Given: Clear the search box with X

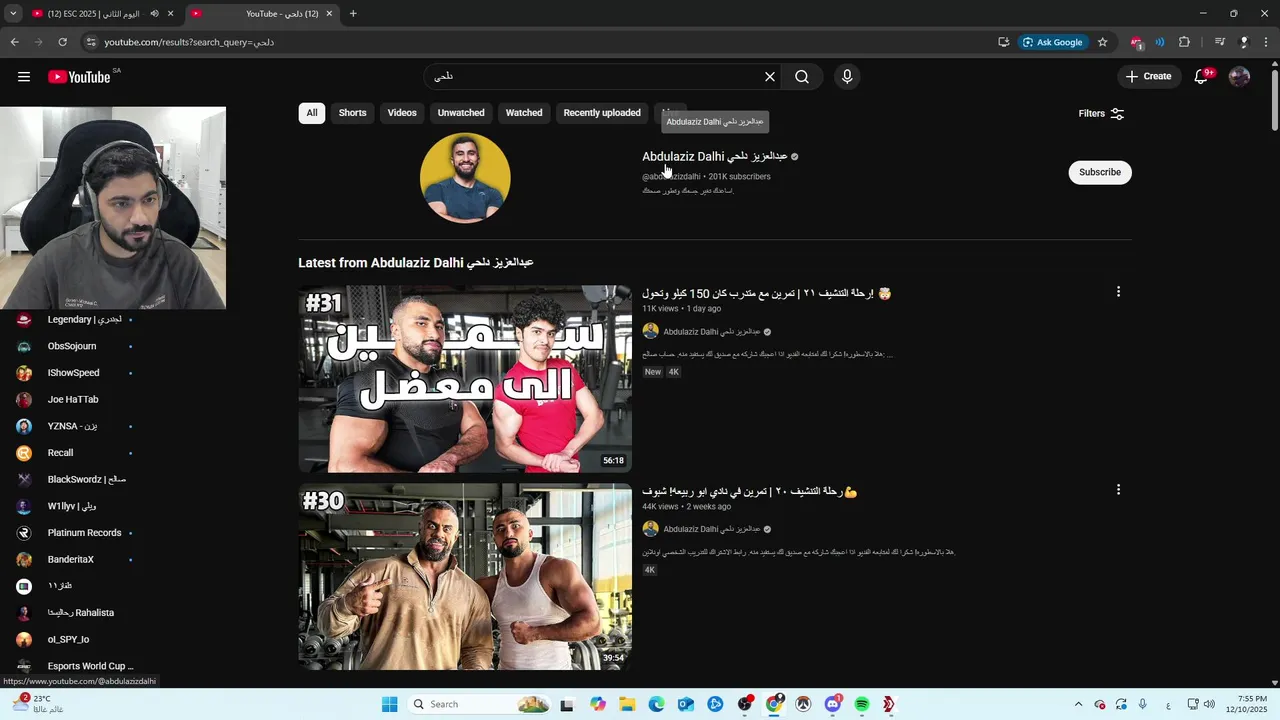Looking at the screenshot, I should click(770, 77).
